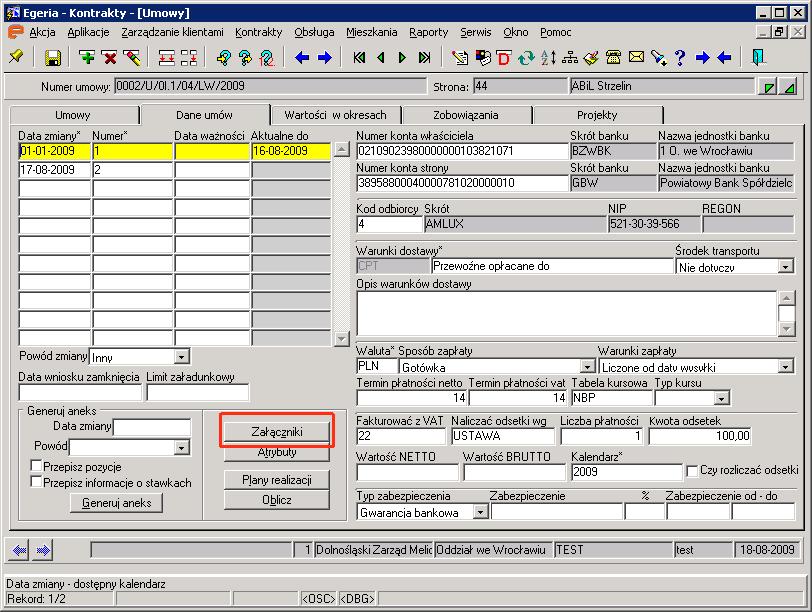Image resolution: width=812 pixels, height=612 pixels.
Task: Open the Zobowiązania tab
Action: coord(466,115)
